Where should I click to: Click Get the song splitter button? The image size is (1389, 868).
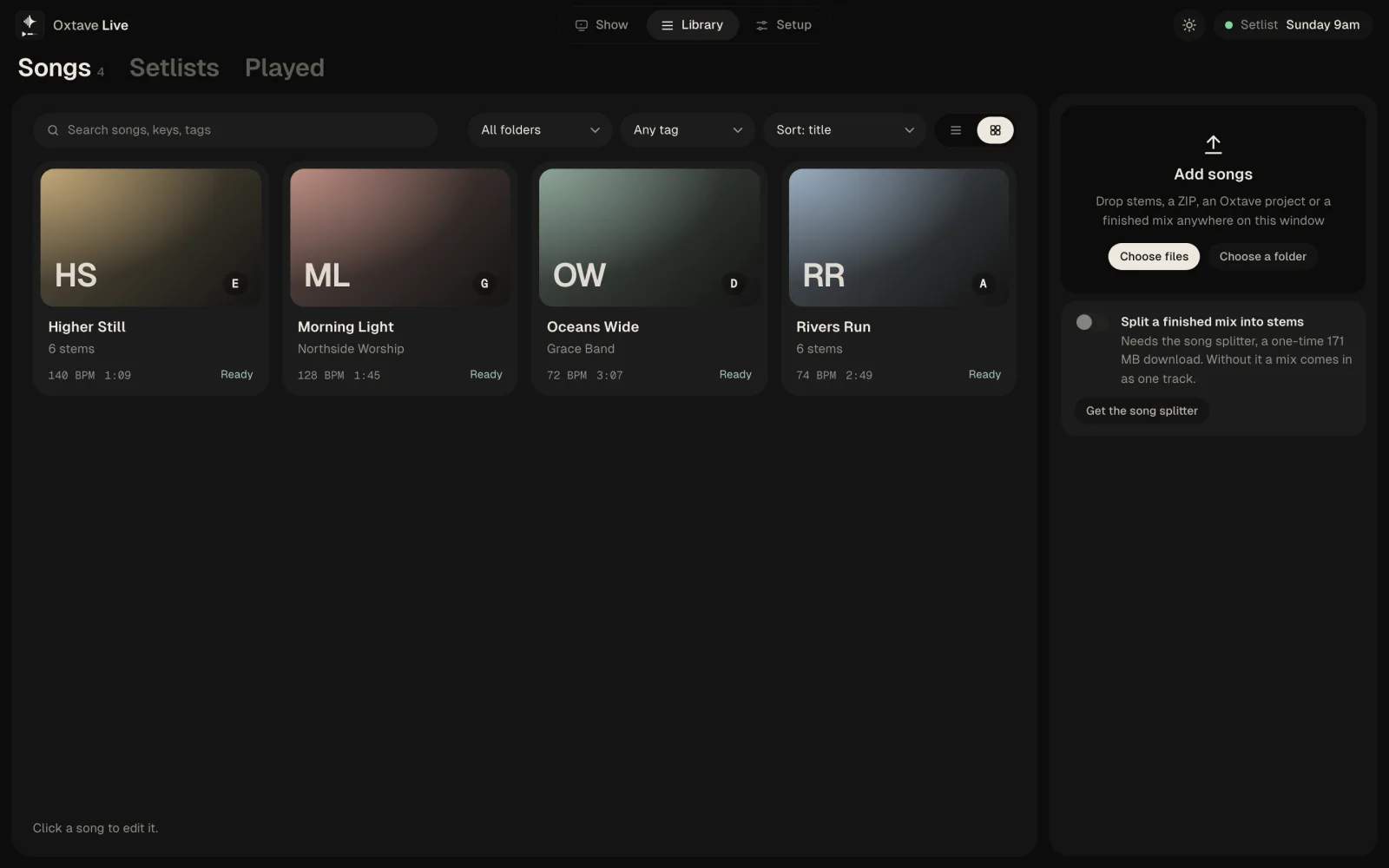point(1142,411)
